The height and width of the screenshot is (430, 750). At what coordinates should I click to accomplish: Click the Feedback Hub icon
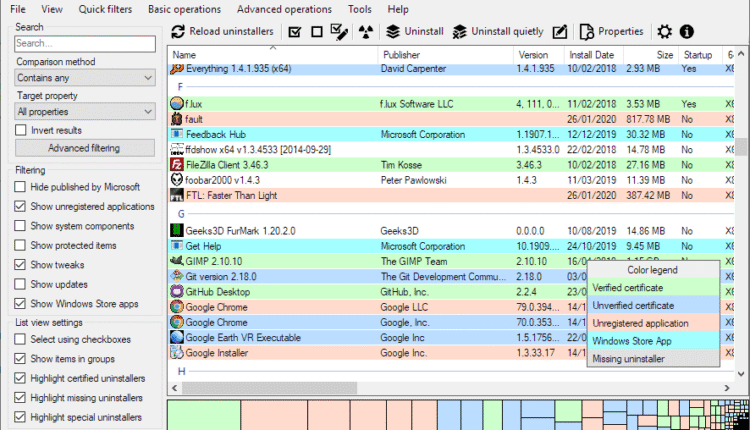(x=177, y=134)
